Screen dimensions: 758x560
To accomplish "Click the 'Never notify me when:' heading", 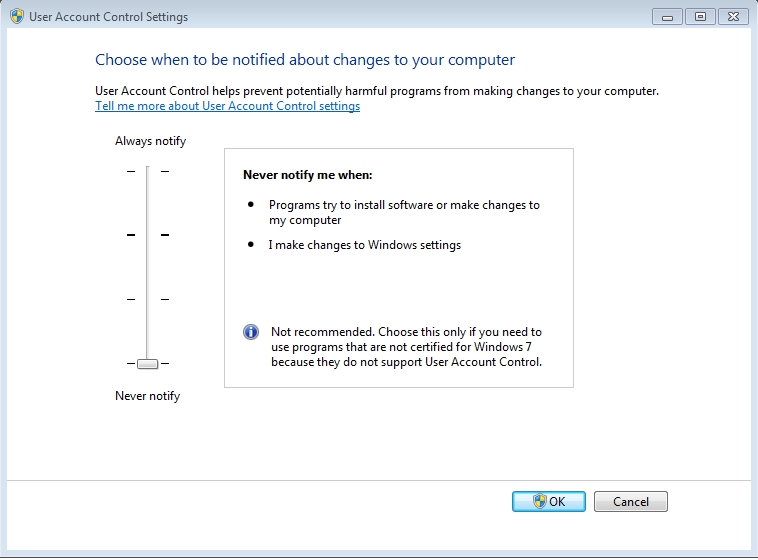I will [x=307, y=175].
